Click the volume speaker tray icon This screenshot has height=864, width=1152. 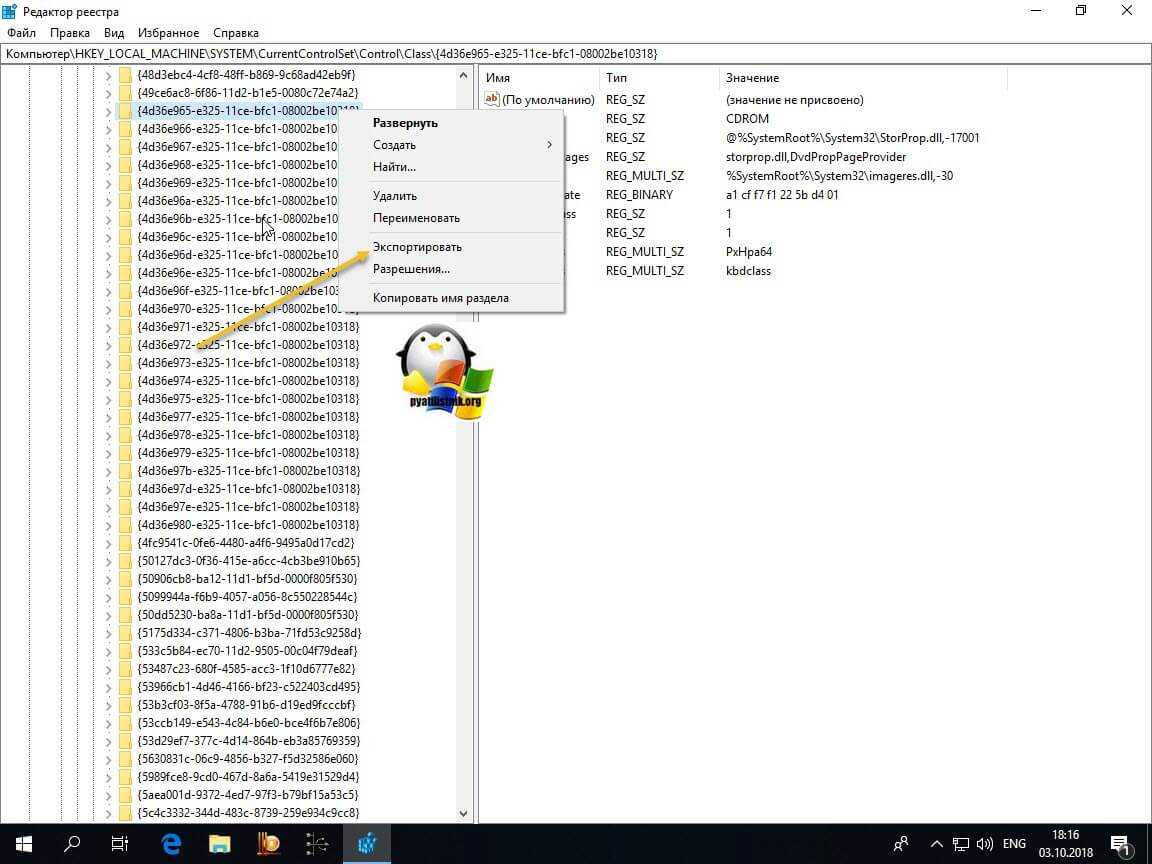[x=983, y=842]
